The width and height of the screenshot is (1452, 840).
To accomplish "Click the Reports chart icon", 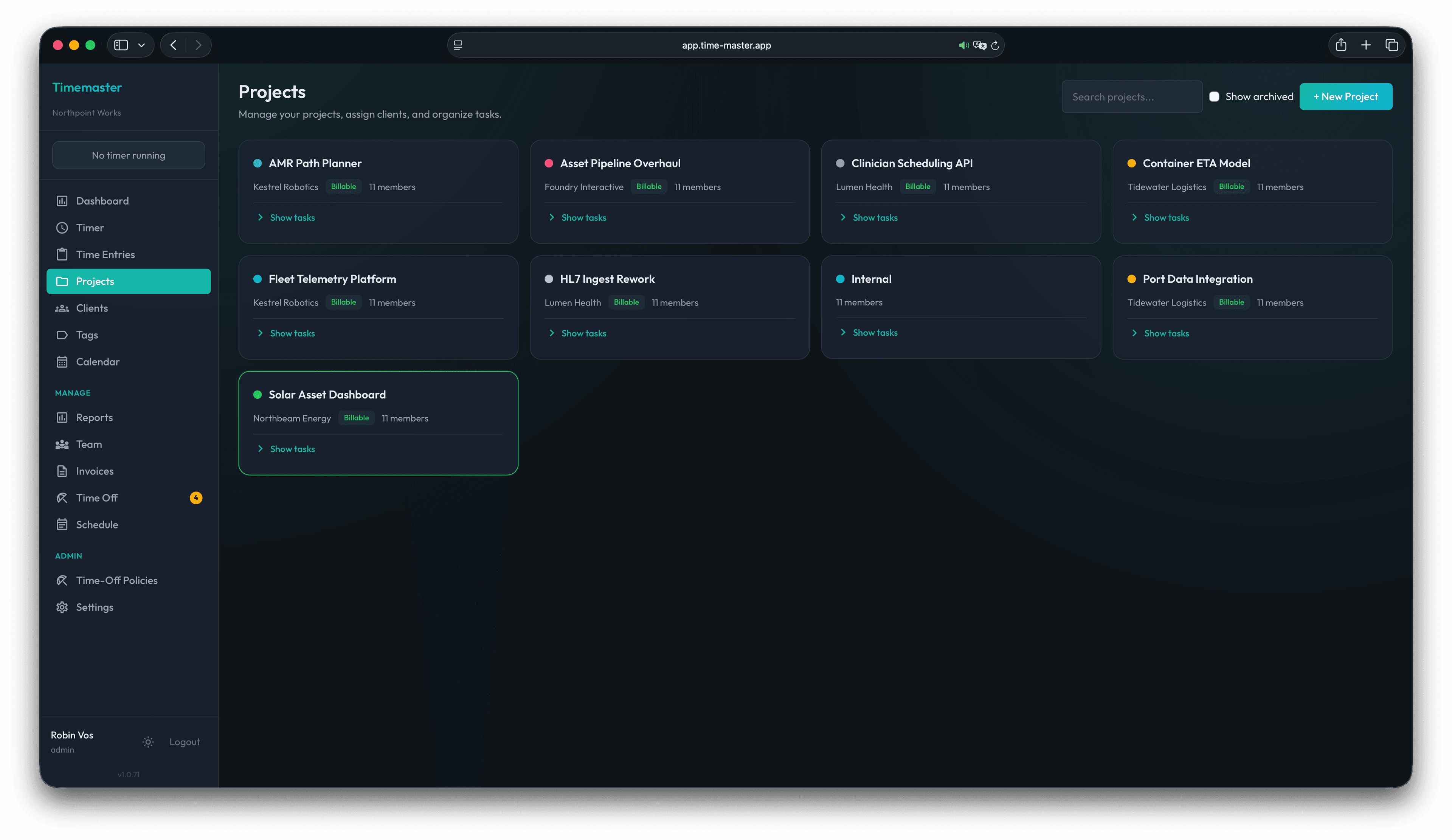I will click(x=62, y=418).
